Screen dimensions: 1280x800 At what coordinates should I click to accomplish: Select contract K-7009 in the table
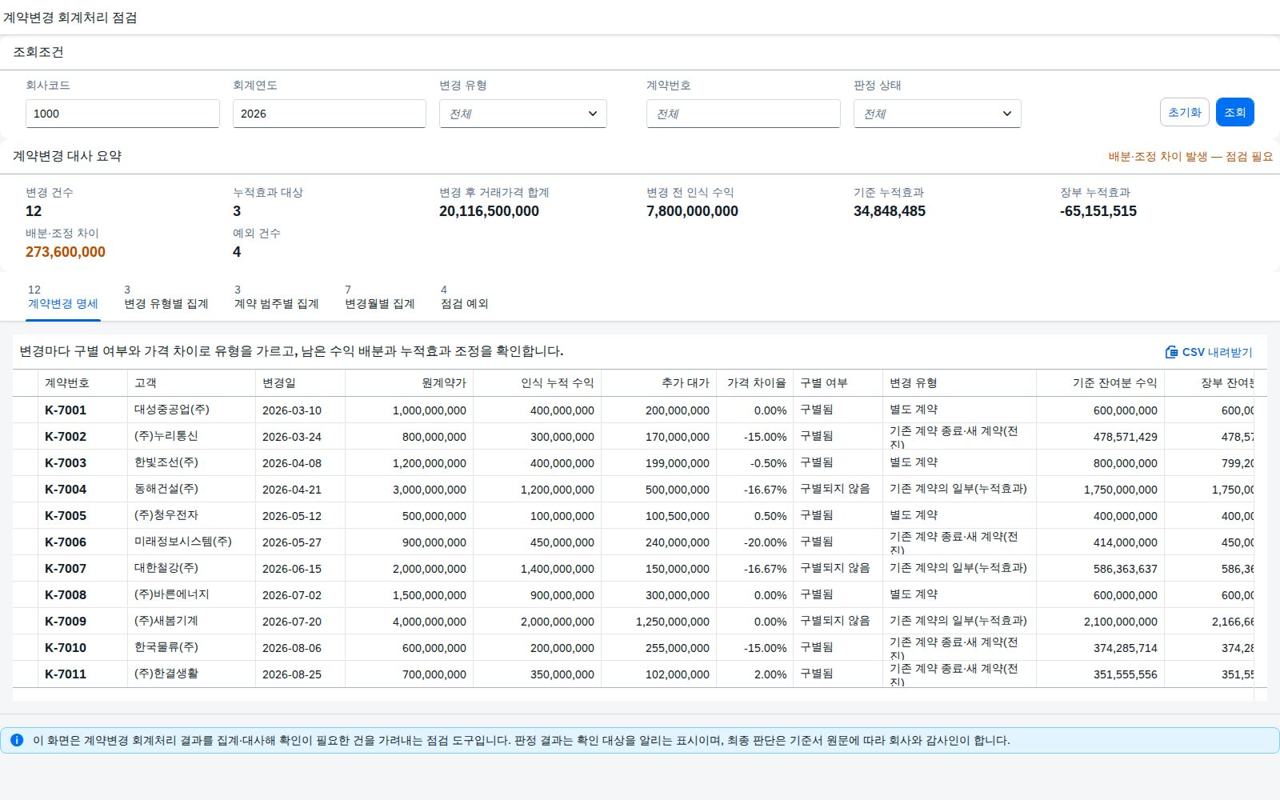pos(66,621)
